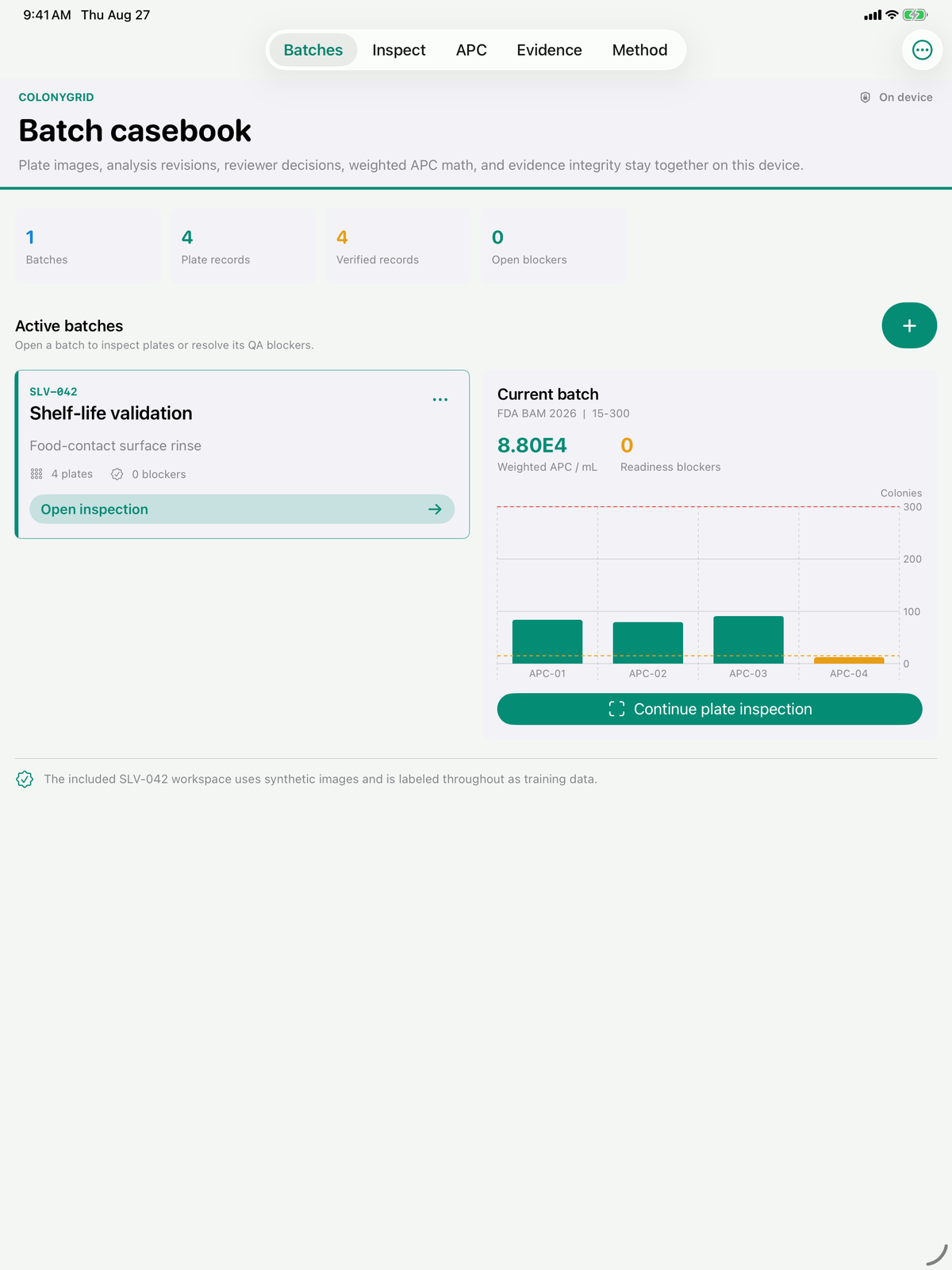
Task: Click the Colonies axis title
Action: click(x=901, y=493)
